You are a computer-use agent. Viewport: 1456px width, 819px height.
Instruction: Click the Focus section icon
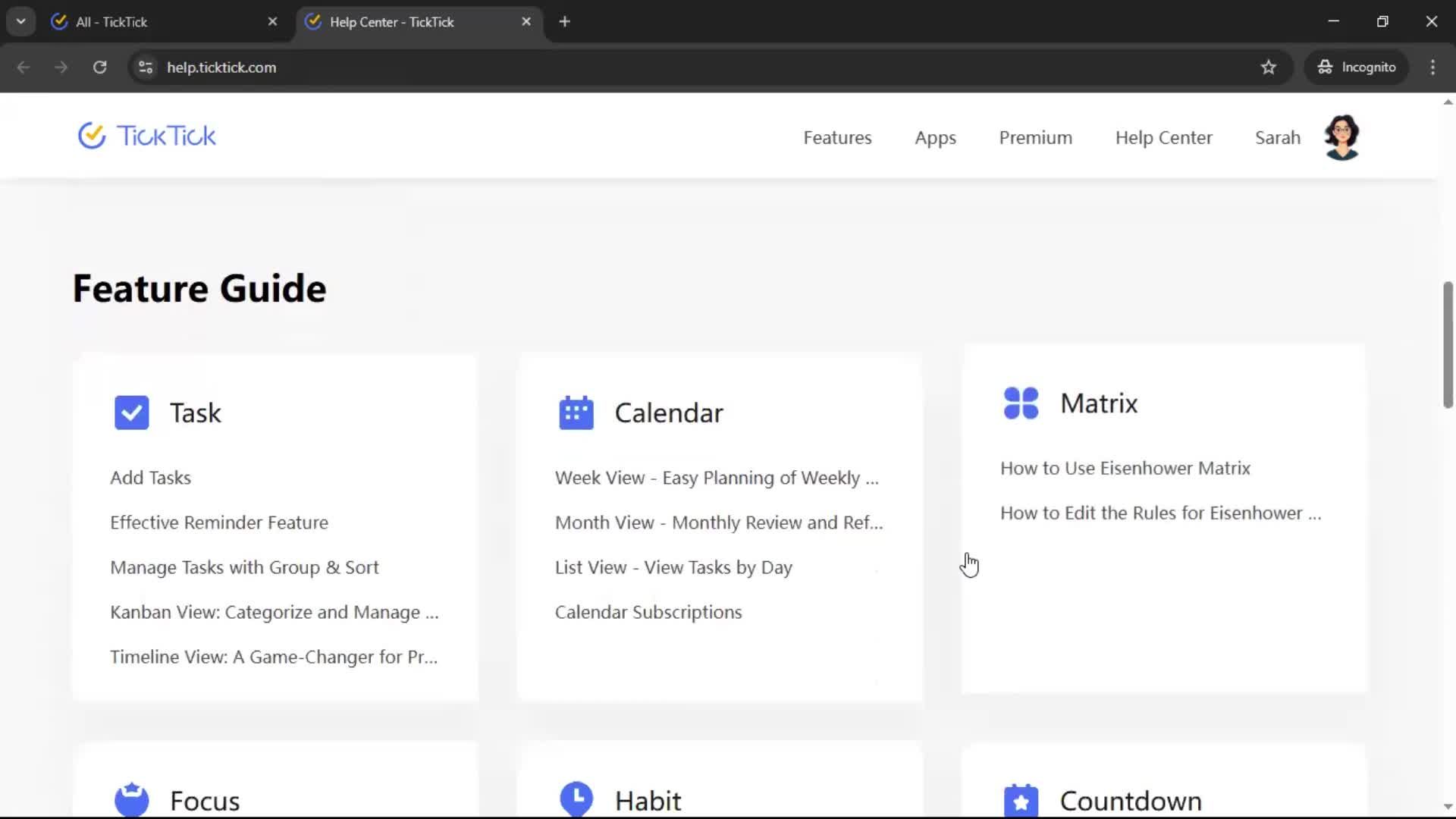pyautogui.click(x=131, y=800)
